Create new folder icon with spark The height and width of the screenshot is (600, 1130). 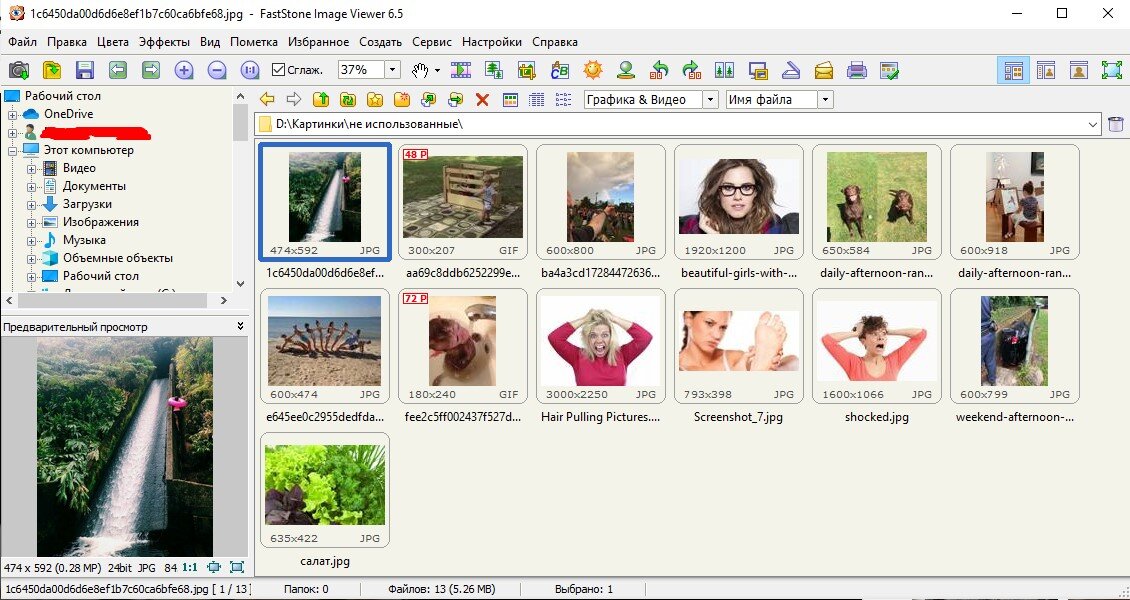(402, 99)
